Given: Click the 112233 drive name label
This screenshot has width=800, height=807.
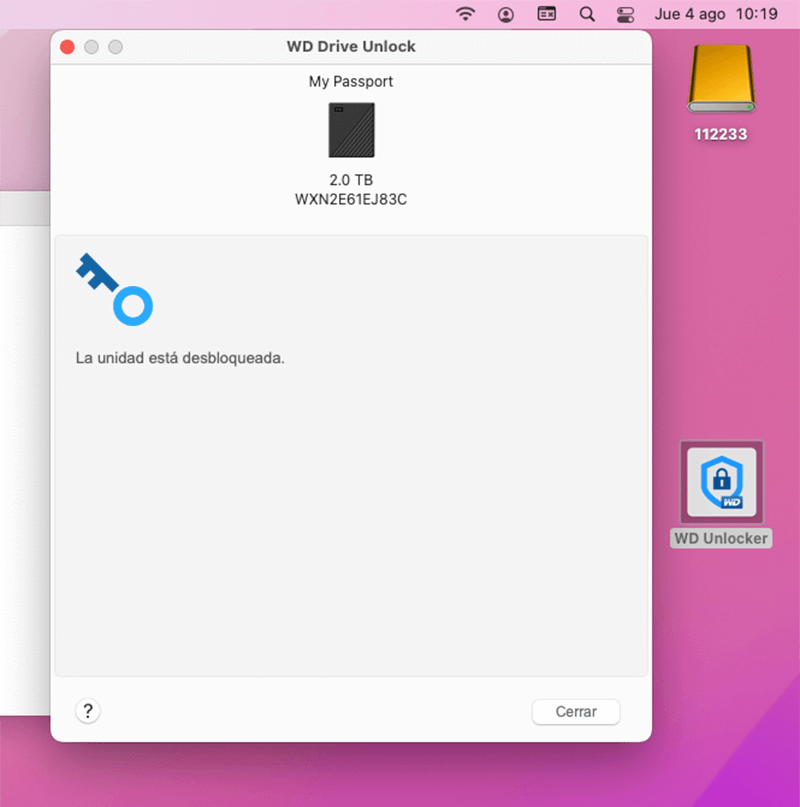Looking at the screenshot, I should 721,134.
